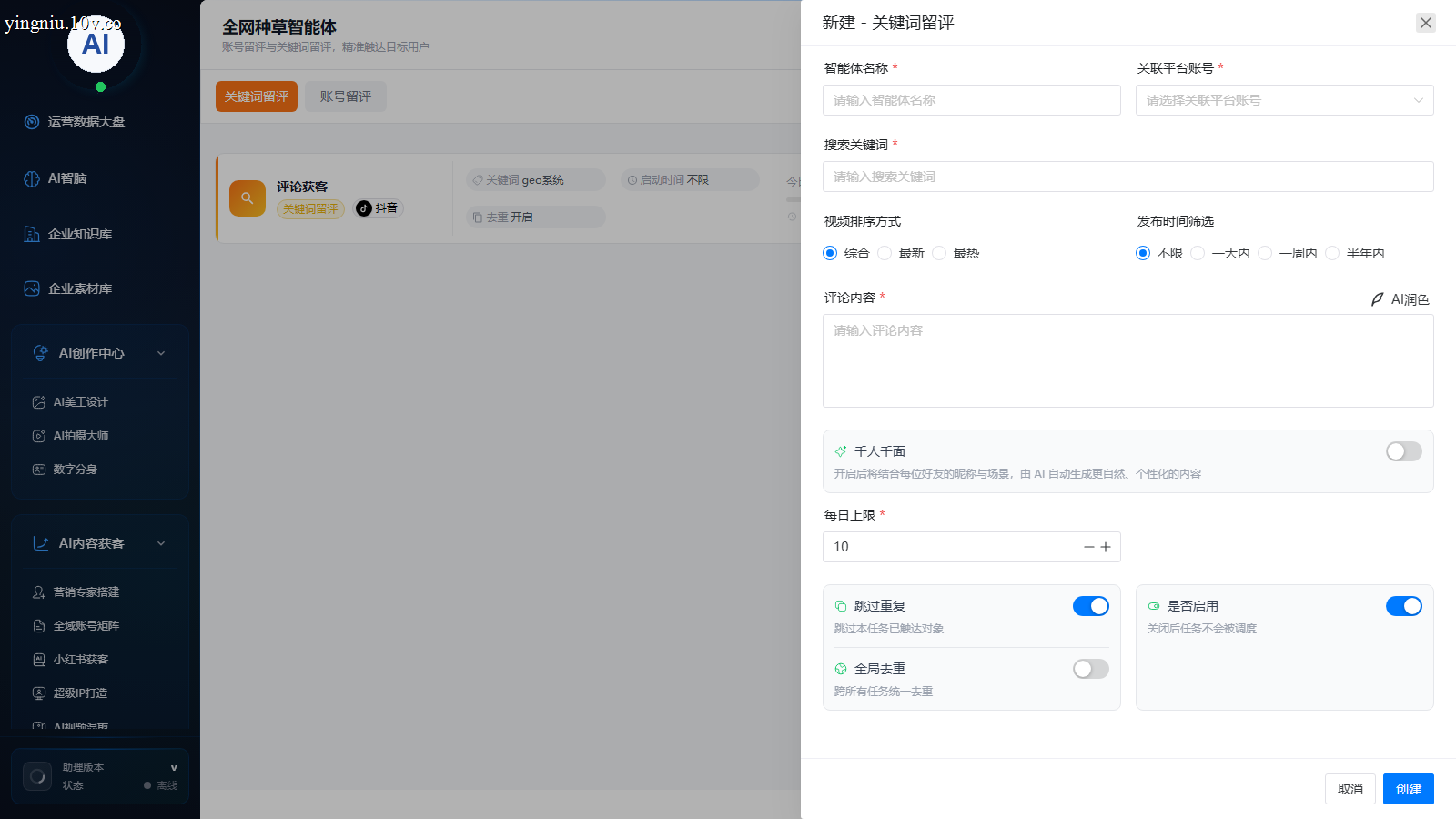This screenshot has width=1456, height=819.
Task: Select 一周内 publish time filter
Action: click(x=1265, y=253)
